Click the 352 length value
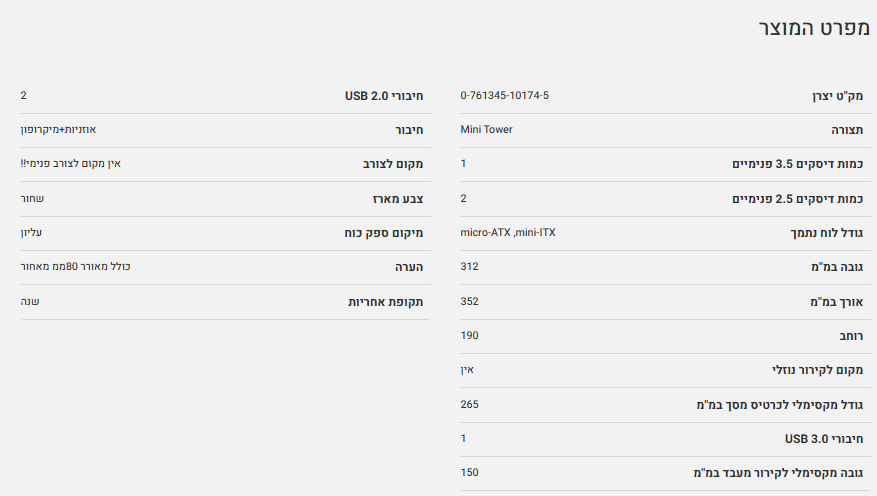This screenshot has height=496, width=877. pos(469,301)
